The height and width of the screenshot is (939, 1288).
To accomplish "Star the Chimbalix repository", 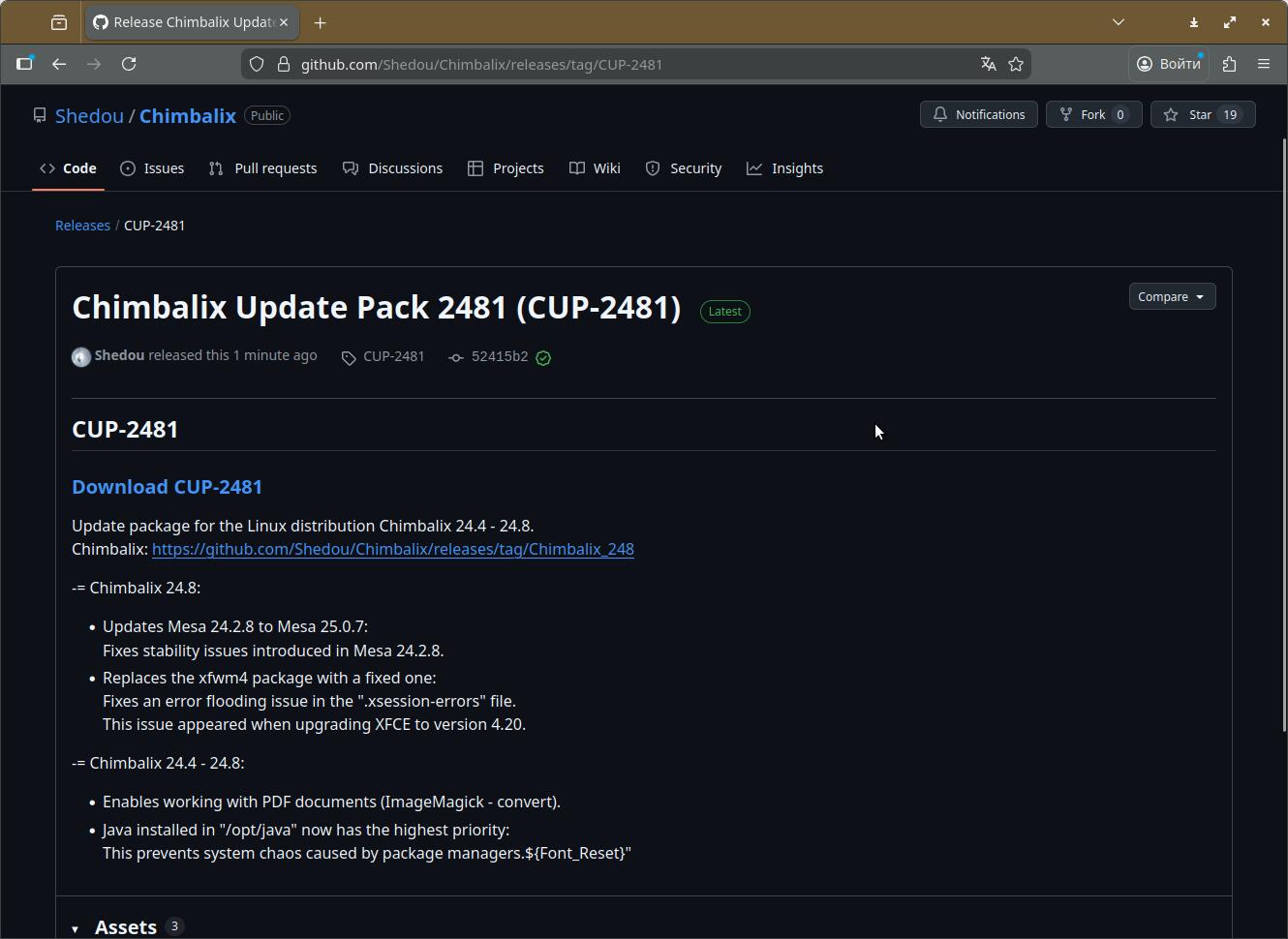I will click(x=1203, y=114).
